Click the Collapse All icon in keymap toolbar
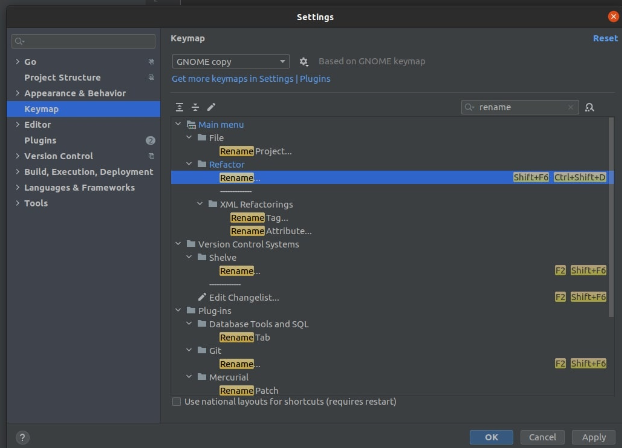The width and height of the screenshot is (622, 448). point(195,107)
